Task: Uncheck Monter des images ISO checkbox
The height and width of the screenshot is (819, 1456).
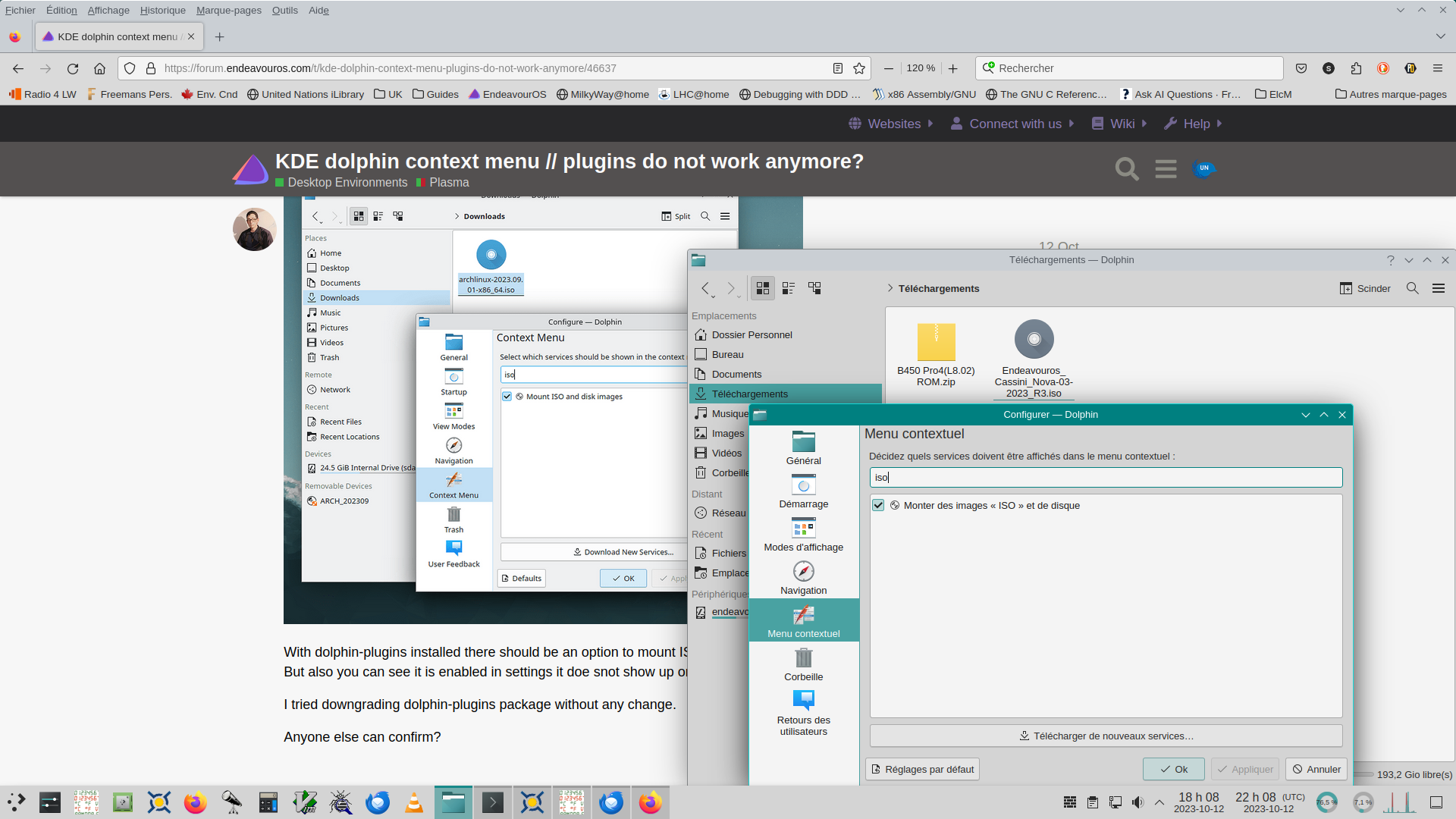Action: pos(878,505)
